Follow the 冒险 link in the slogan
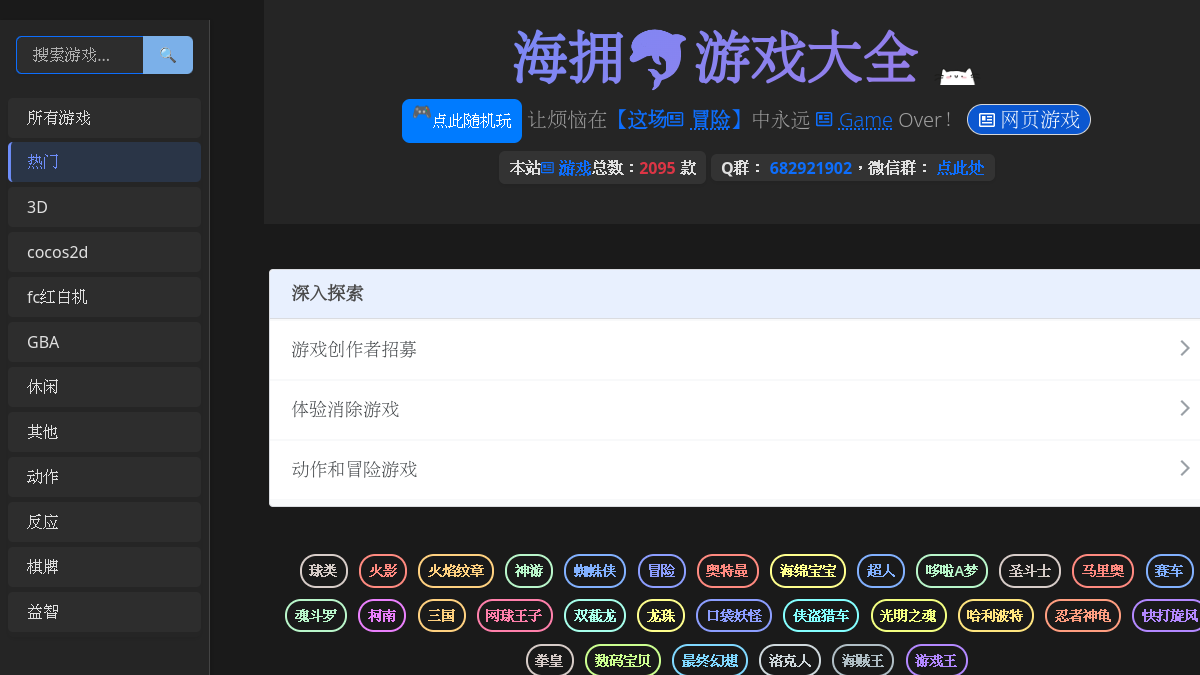Image resolution: width=1200 pixels, height=675 pixels. click(x=711, y=120)
